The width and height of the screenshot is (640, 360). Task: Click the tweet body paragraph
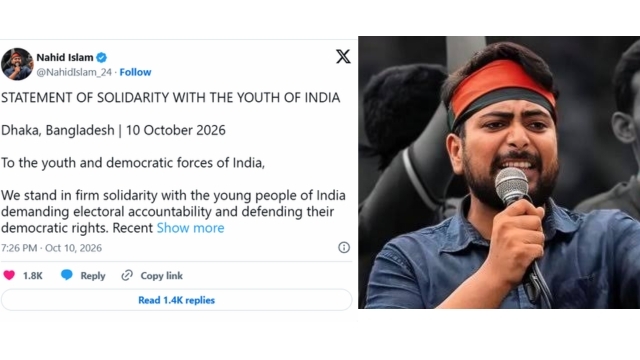coord(173,211)
